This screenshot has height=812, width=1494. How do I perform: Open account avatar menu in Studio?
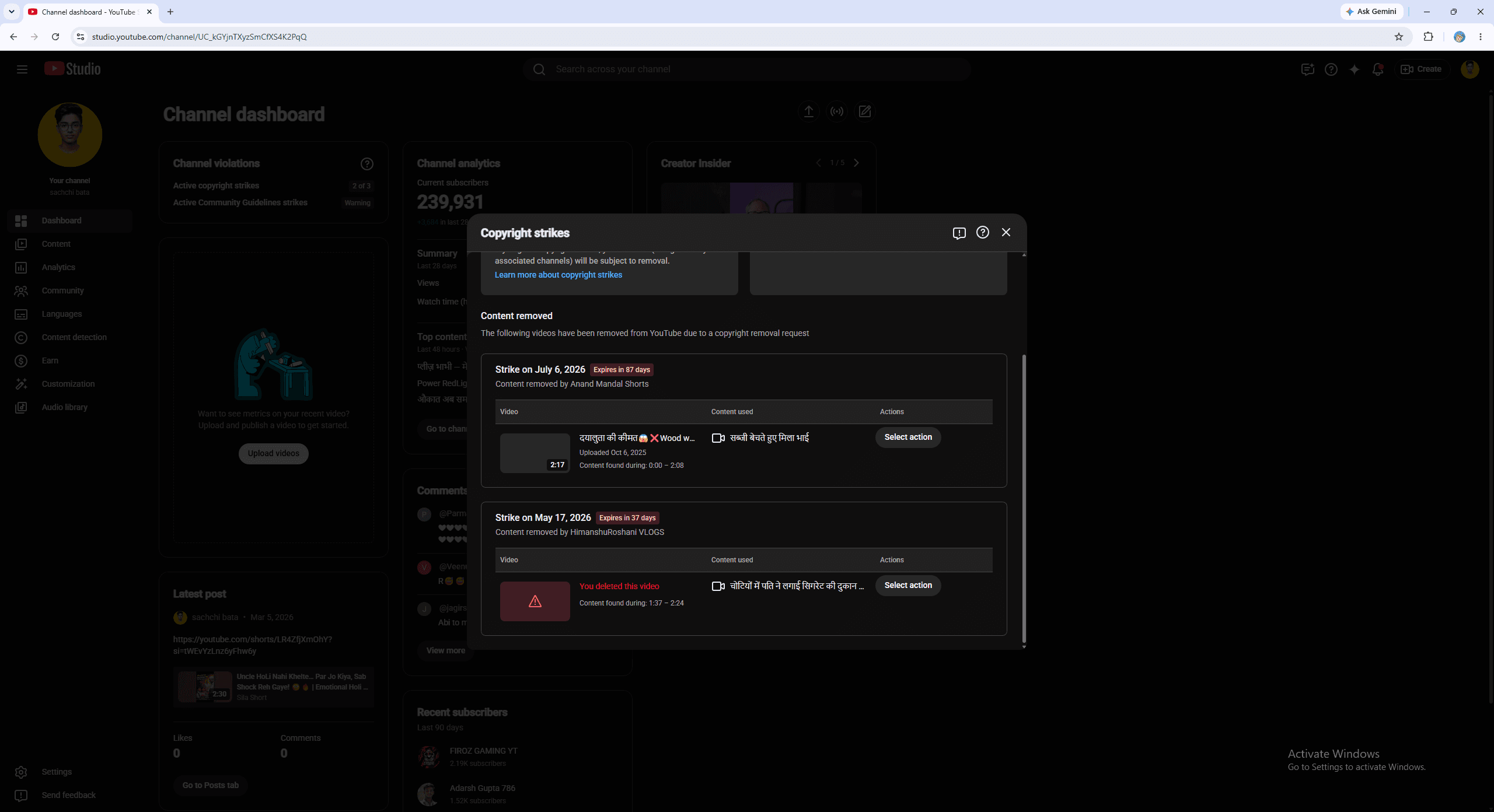coord(1470,69)
